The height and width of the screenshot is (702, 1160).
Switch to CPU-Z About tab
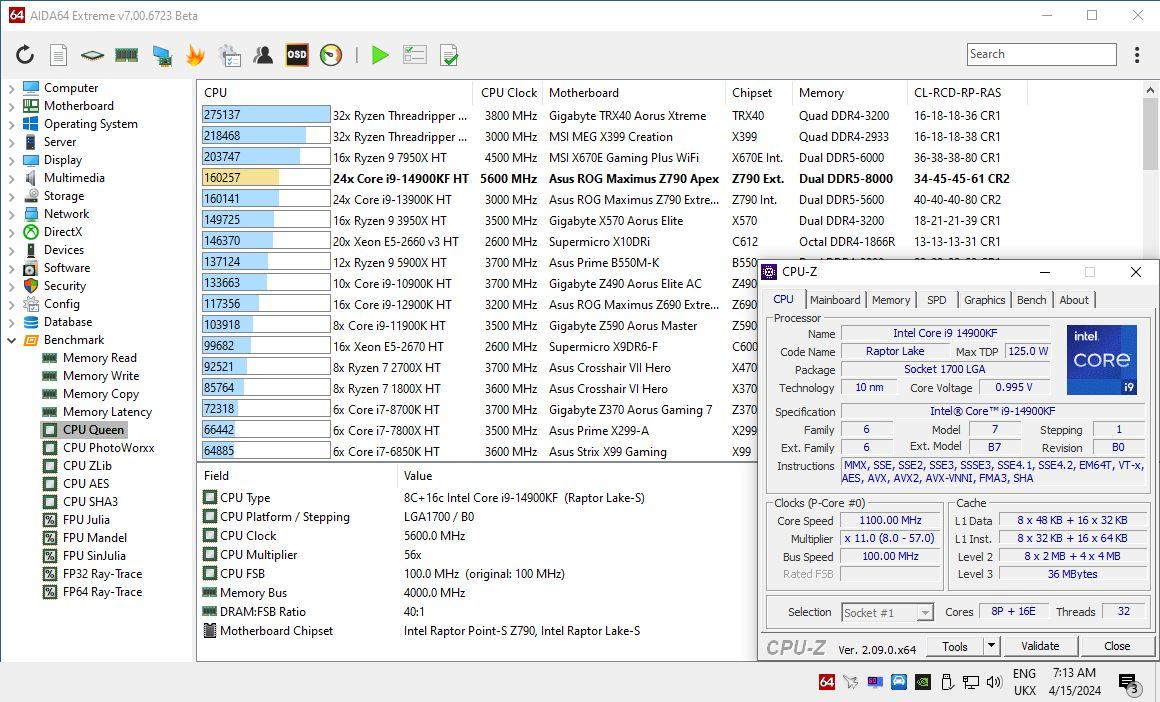coord(1074,300)
